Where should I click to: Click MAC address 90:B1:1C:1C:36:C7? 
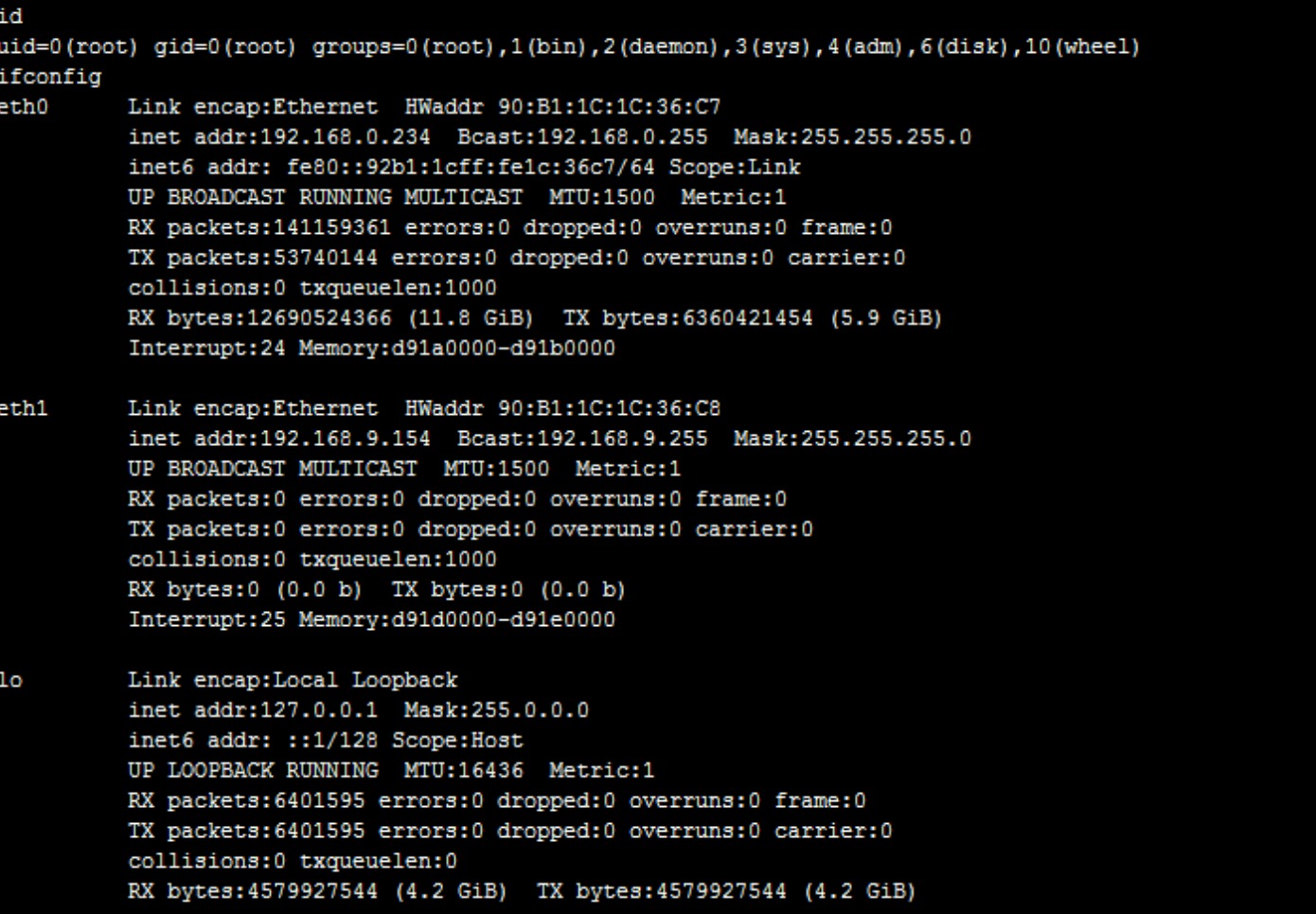tap(610, 107)
